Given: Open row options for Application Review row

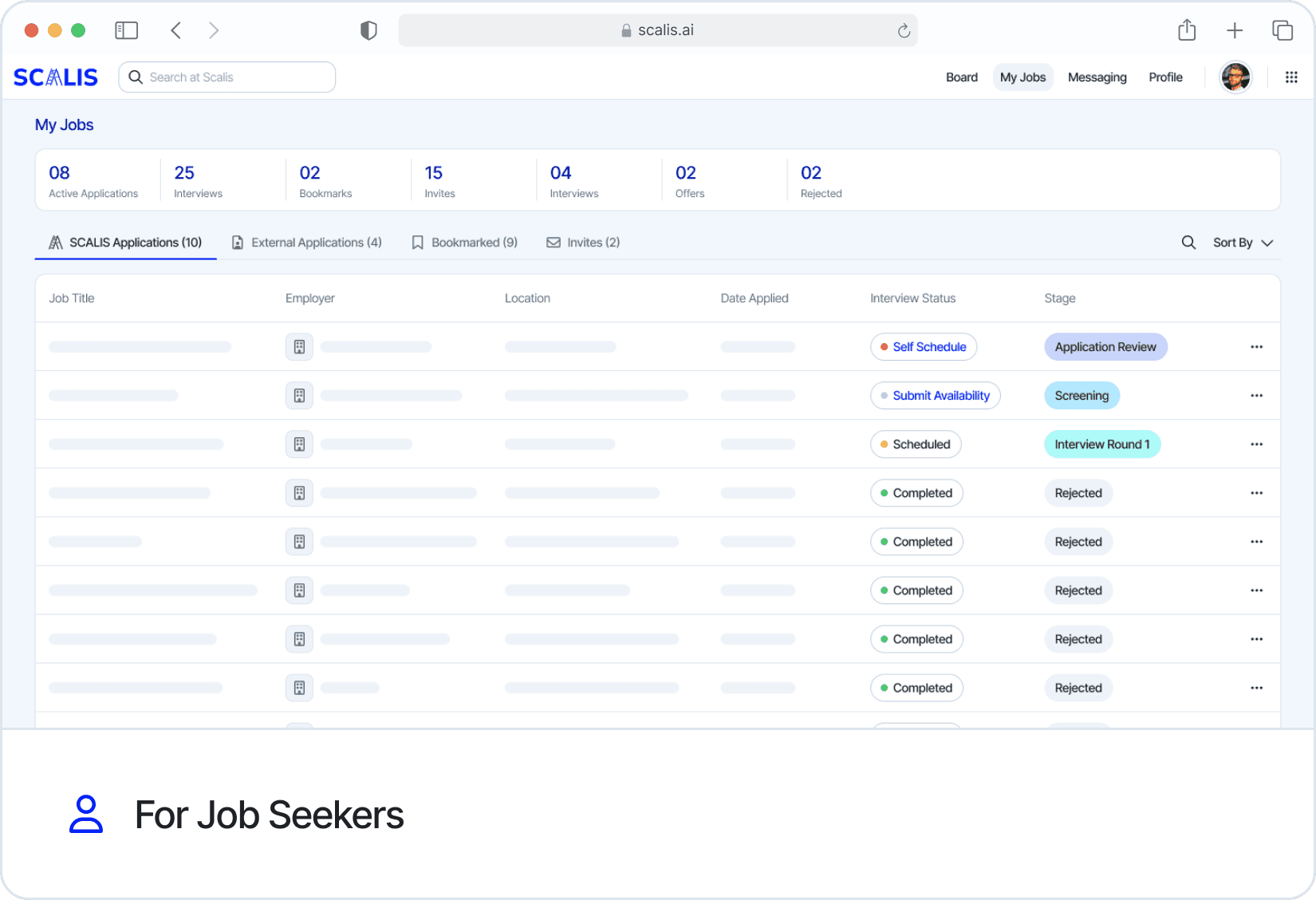Looking at the screenshot, I should pyautogui.click(x=1256, y=347).
